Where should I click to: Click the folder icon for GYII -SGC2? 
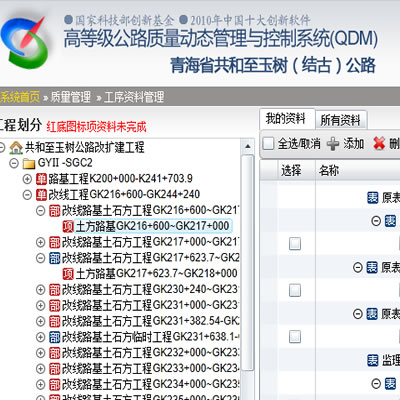tap(29, 163)
